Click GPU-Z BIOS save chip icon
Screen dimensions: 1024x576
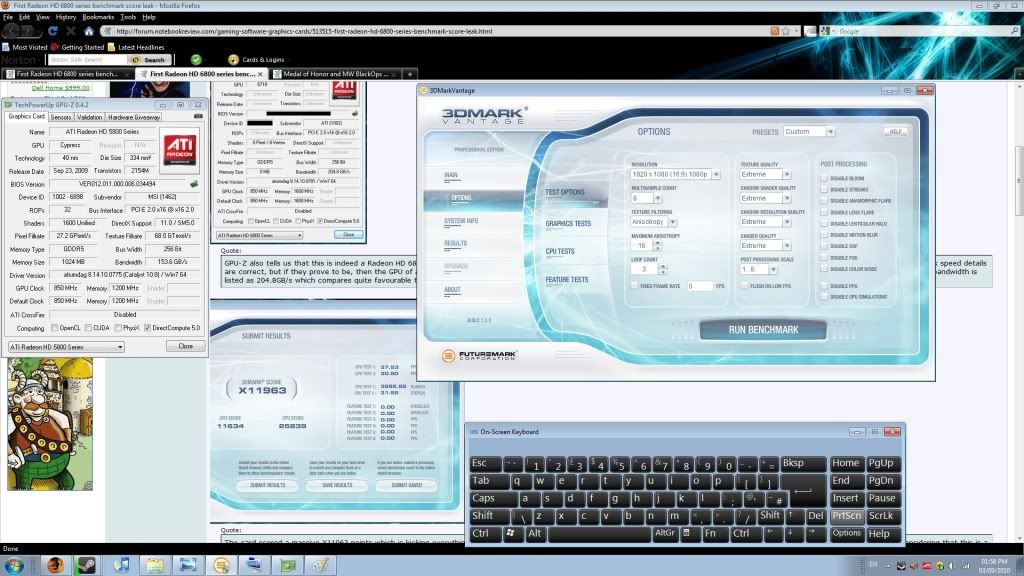(x=194, y=184)
